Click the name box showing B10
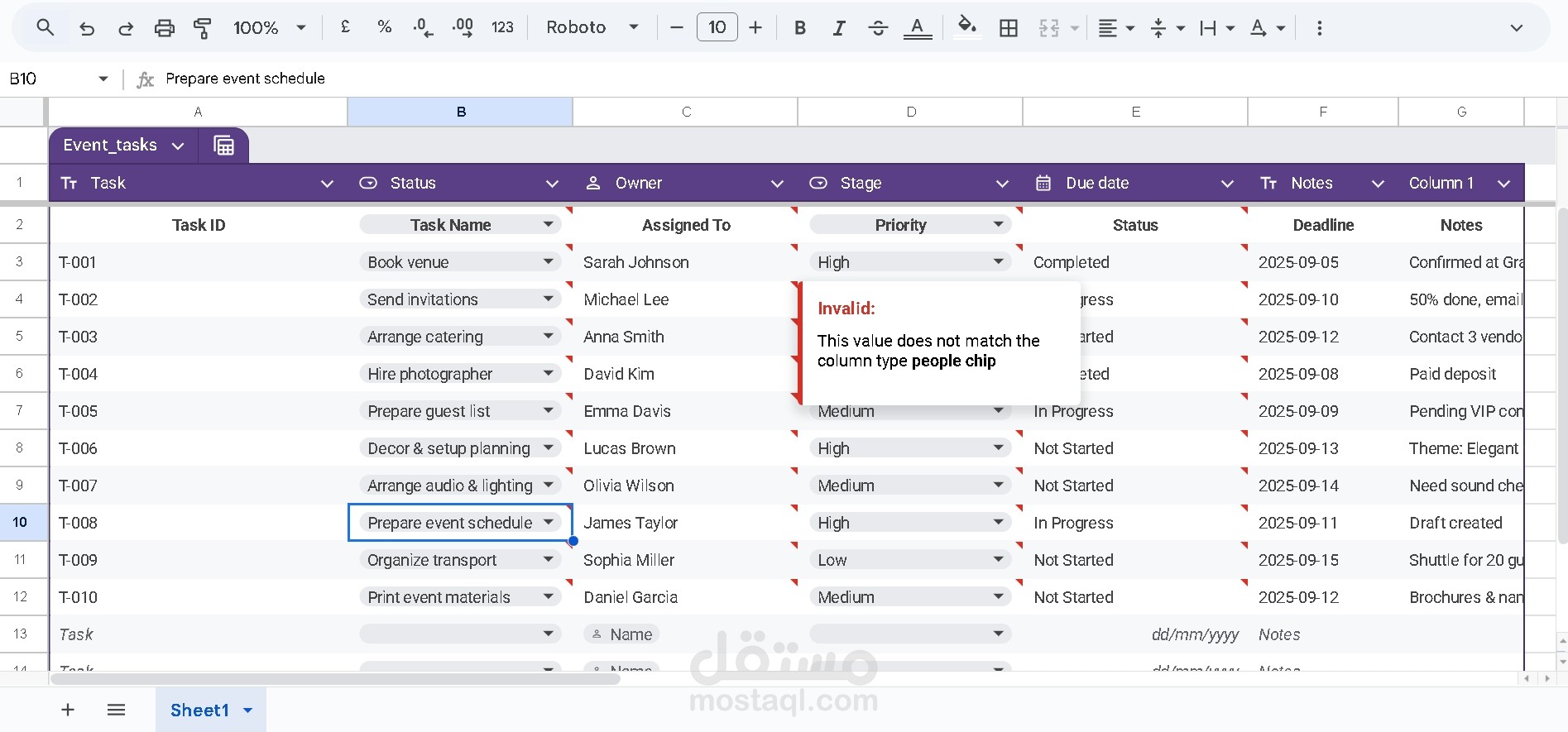 click(x=58, y=79)
